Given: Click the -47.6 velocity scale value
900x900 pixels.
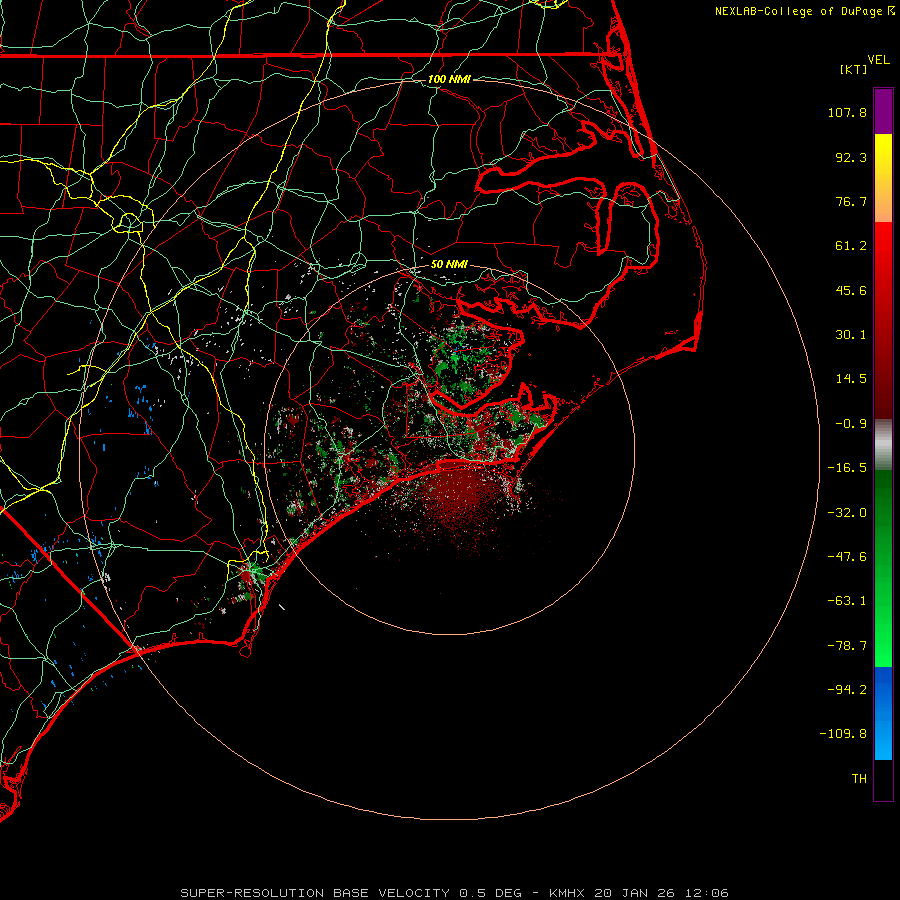Looking at the screenshot, I should coord(847,557).
